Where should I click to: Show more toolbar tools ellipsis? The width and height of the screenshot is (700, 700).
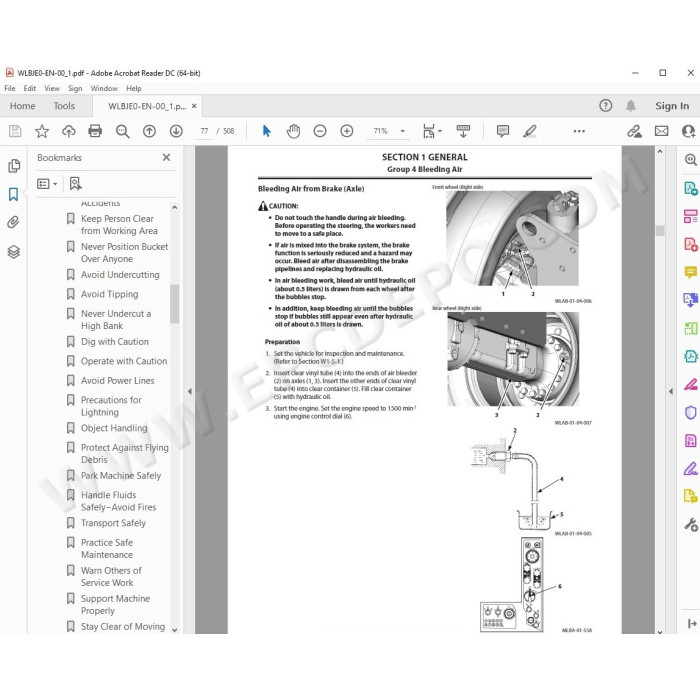pyautogui.click(x=579, y=131)
